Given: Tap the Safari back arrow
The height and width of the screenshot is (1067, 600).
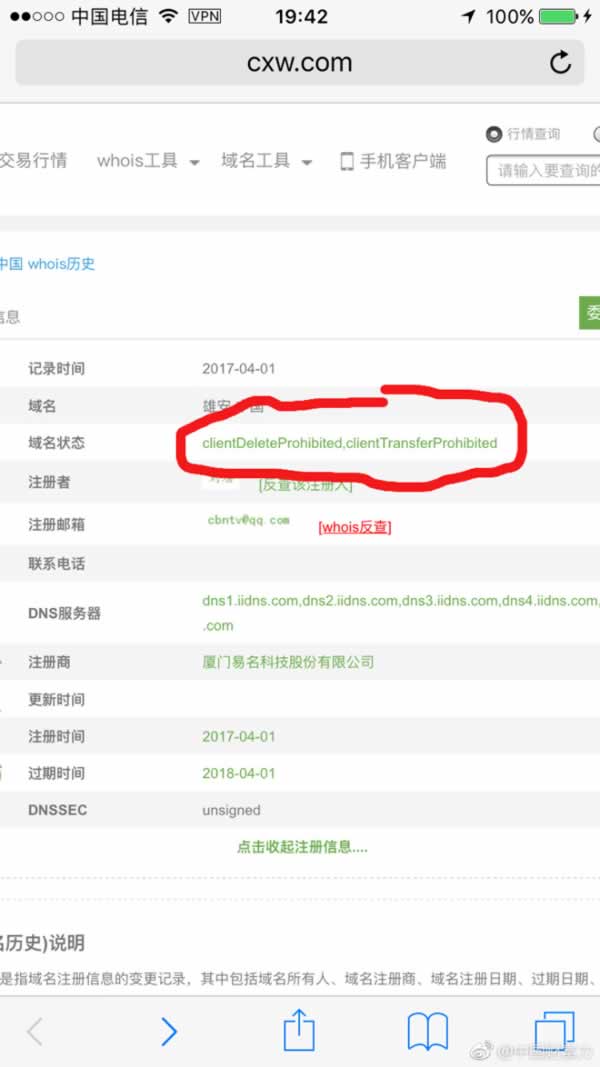Looking at the screenshot, I should (x=35, y=1031).
